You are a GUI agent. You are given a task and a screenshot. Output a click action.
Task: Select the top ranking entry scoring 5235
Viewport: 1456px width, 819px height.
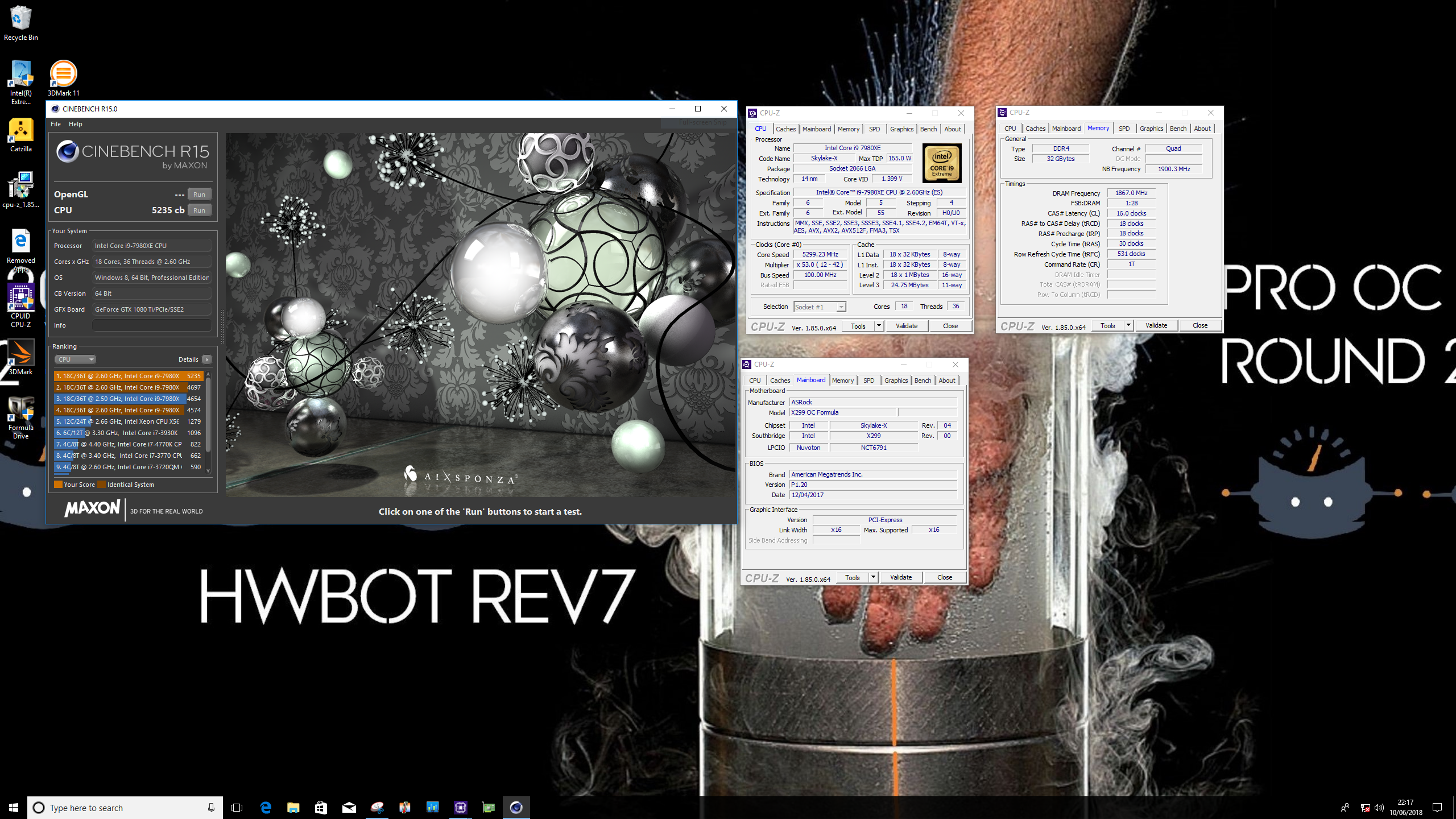click(129, 376)
